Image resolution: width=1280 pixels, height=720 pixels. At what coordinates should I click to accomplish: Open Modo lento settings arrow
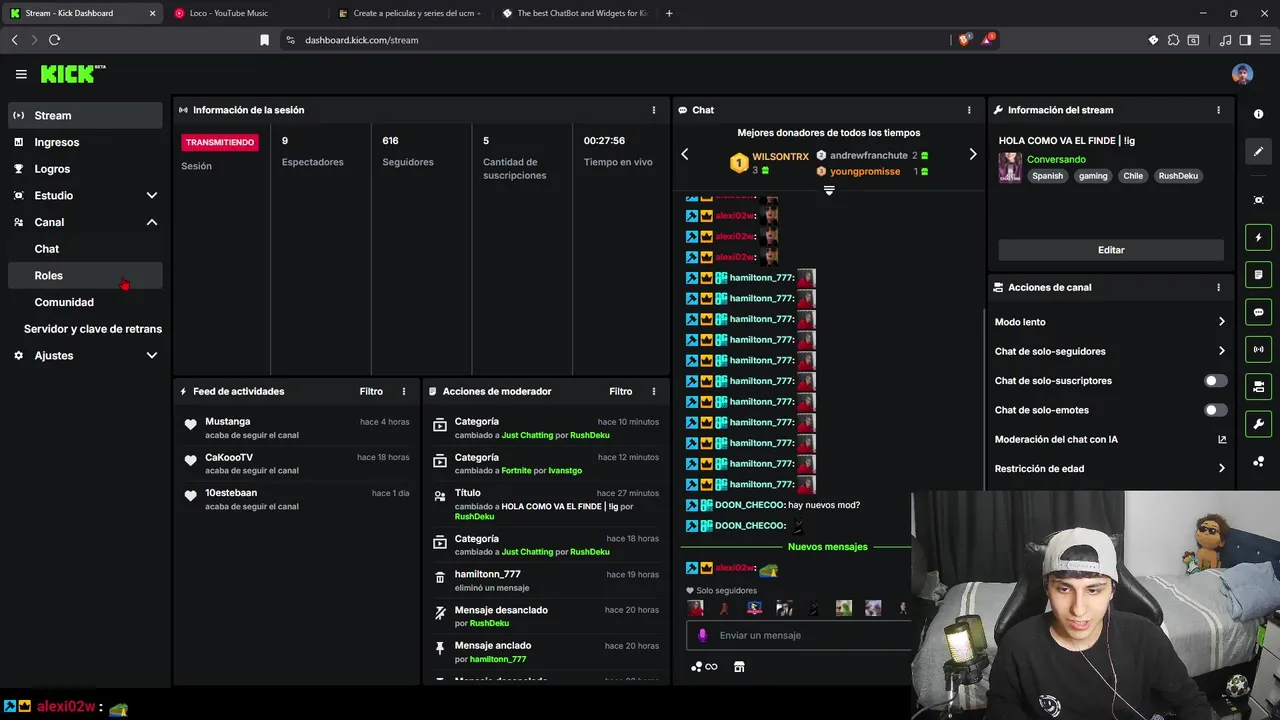tap(1221, 322)
